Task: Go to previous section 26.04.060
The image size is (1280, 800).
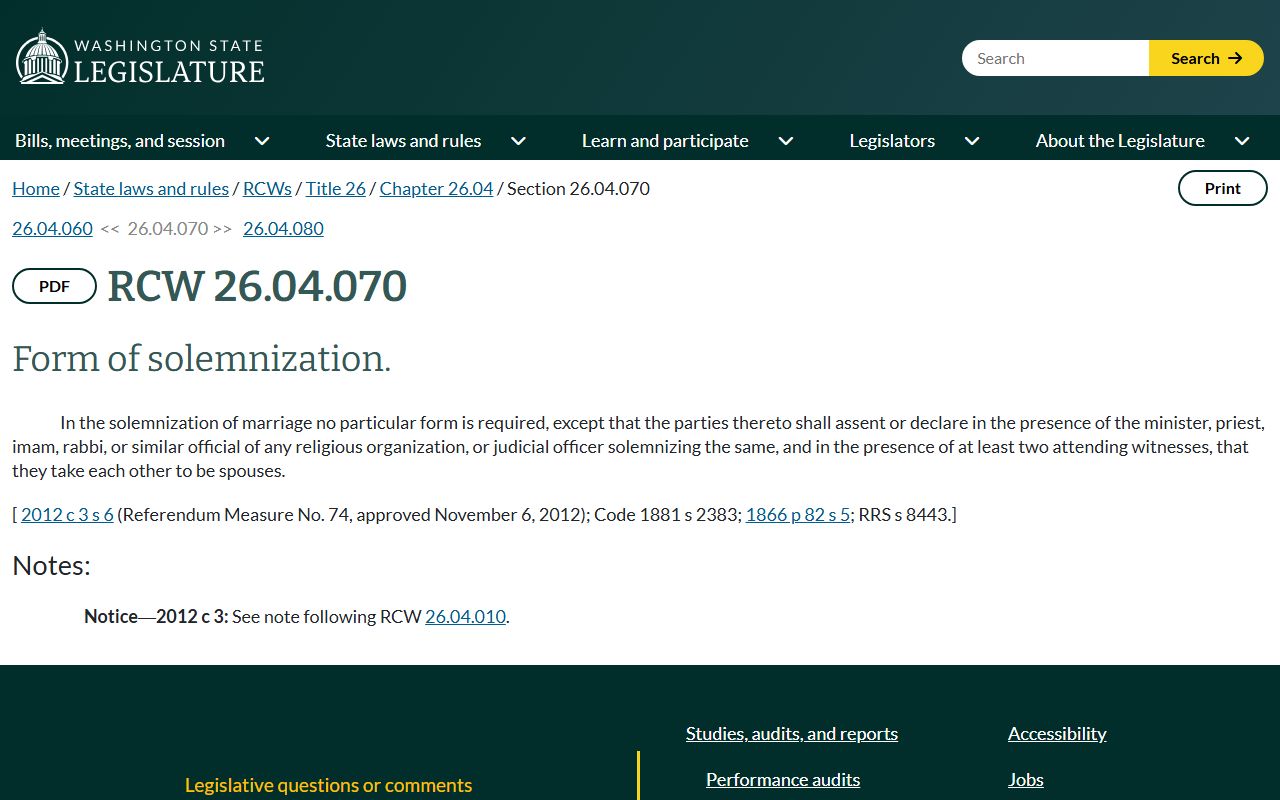Action: [52, 228]
